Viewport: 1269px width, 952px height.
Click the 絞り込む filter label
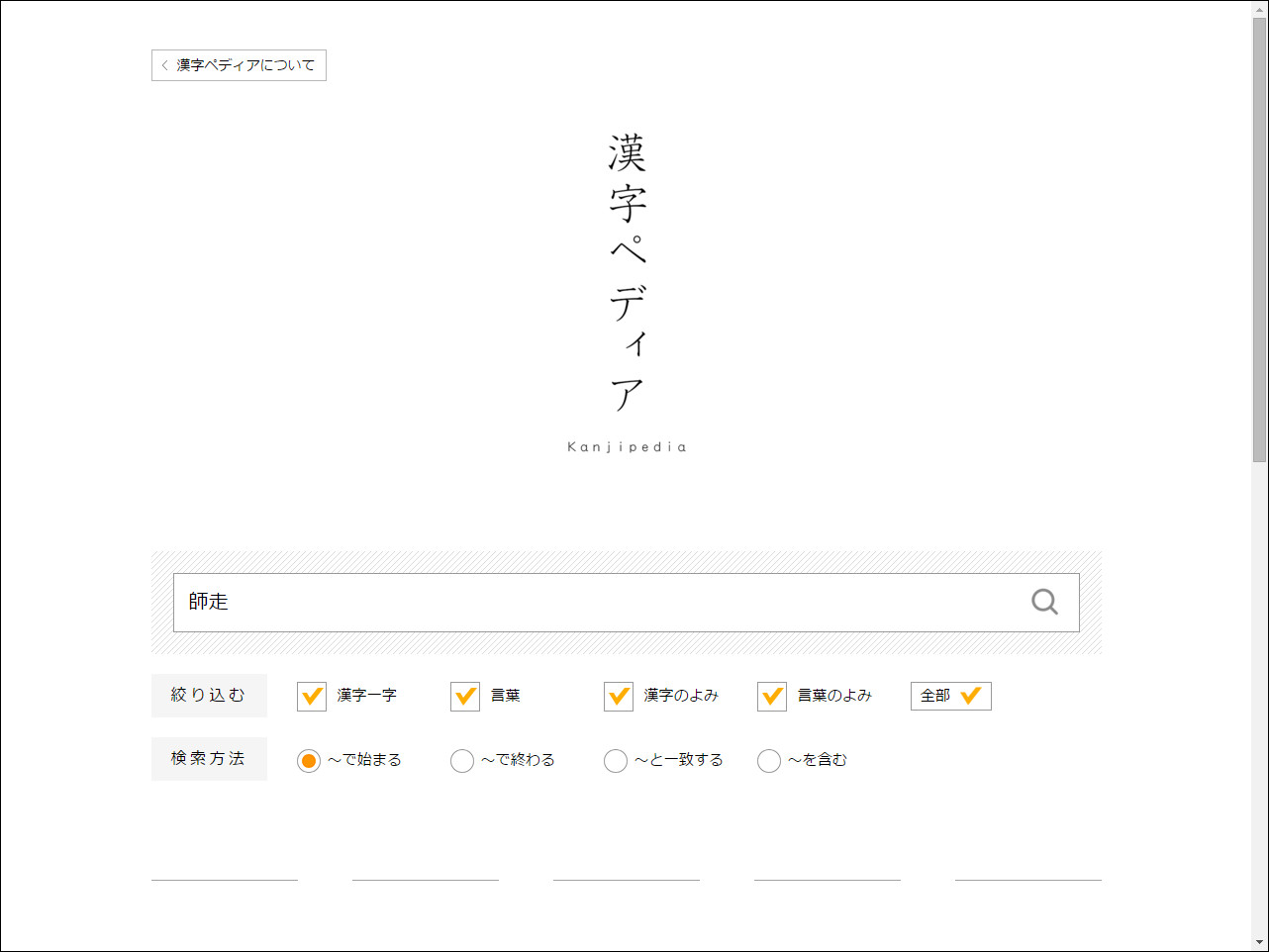click(209, 696)
